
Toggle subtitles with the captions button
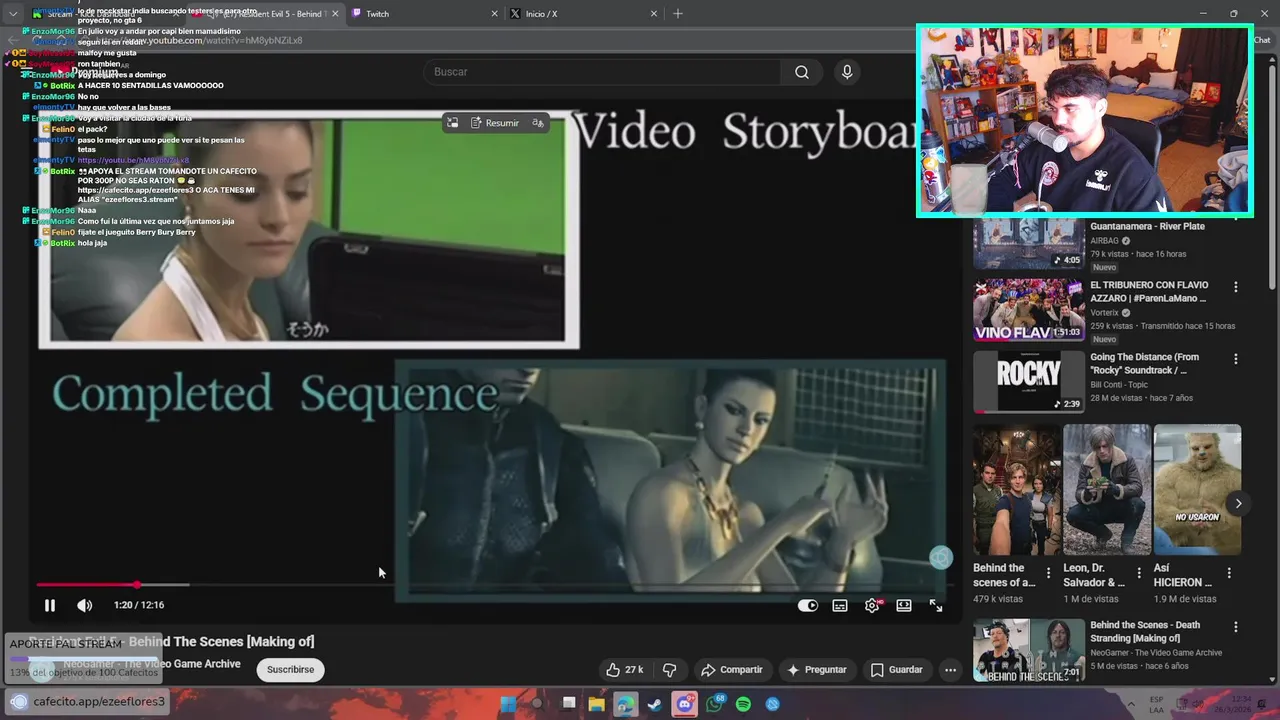click(x=840, y=605)
